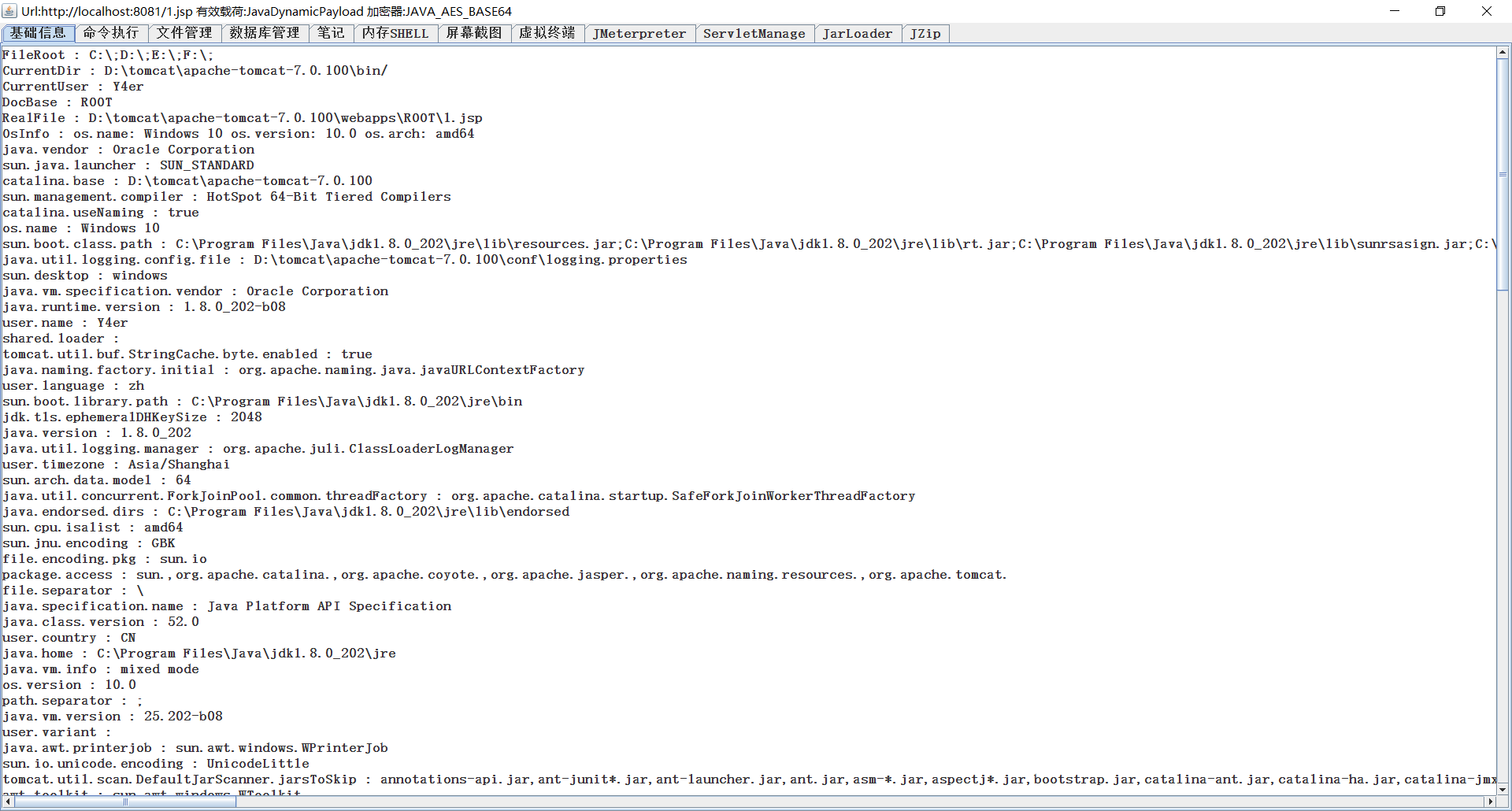The width and height of the screenshot is (1512, 811).
Task: Click 'java.util.logging.manager' line
Action: 258,449
